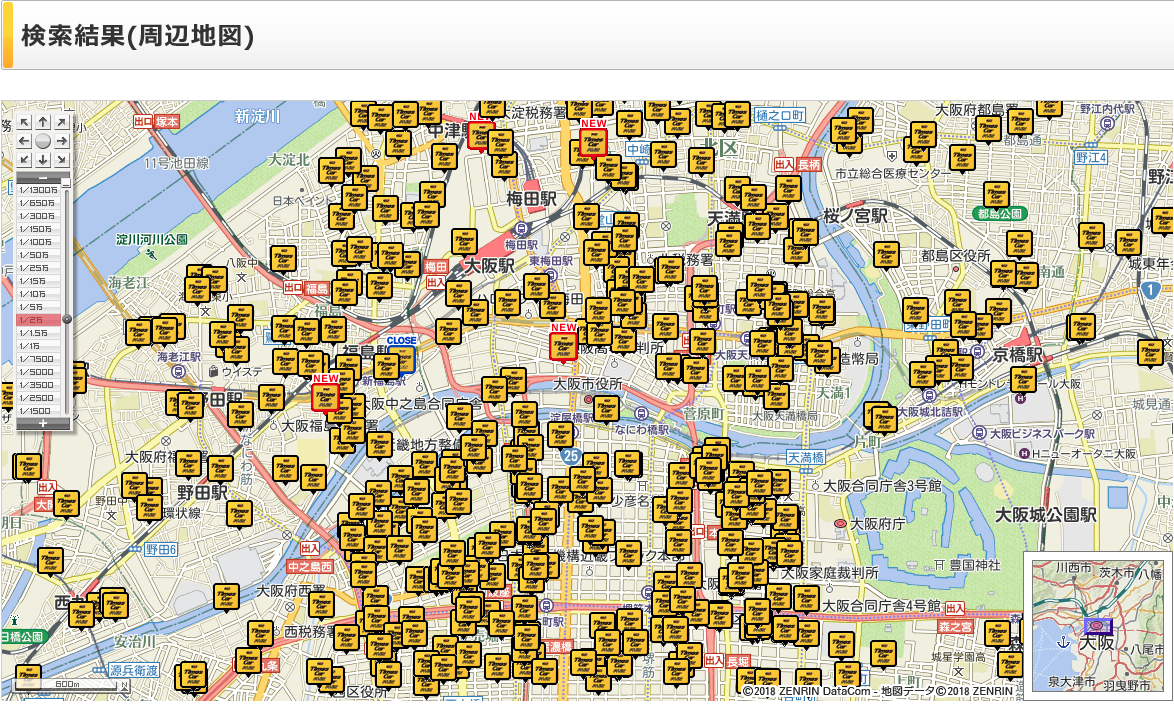Zoom in with the plus bar
This screenshot has width=1174, height=704.
[43, 423]
